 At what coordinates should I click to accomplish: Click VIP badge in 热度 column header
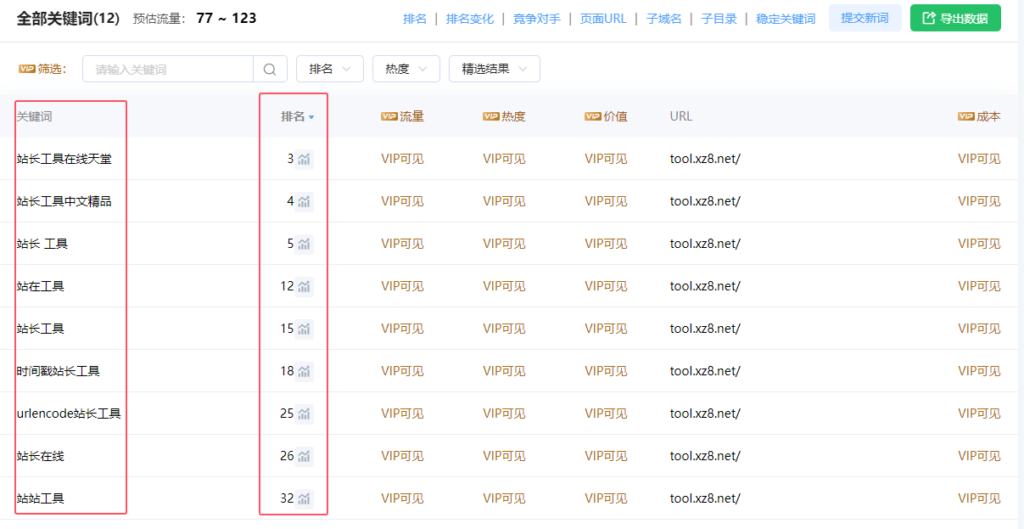(x=491, y=116)
